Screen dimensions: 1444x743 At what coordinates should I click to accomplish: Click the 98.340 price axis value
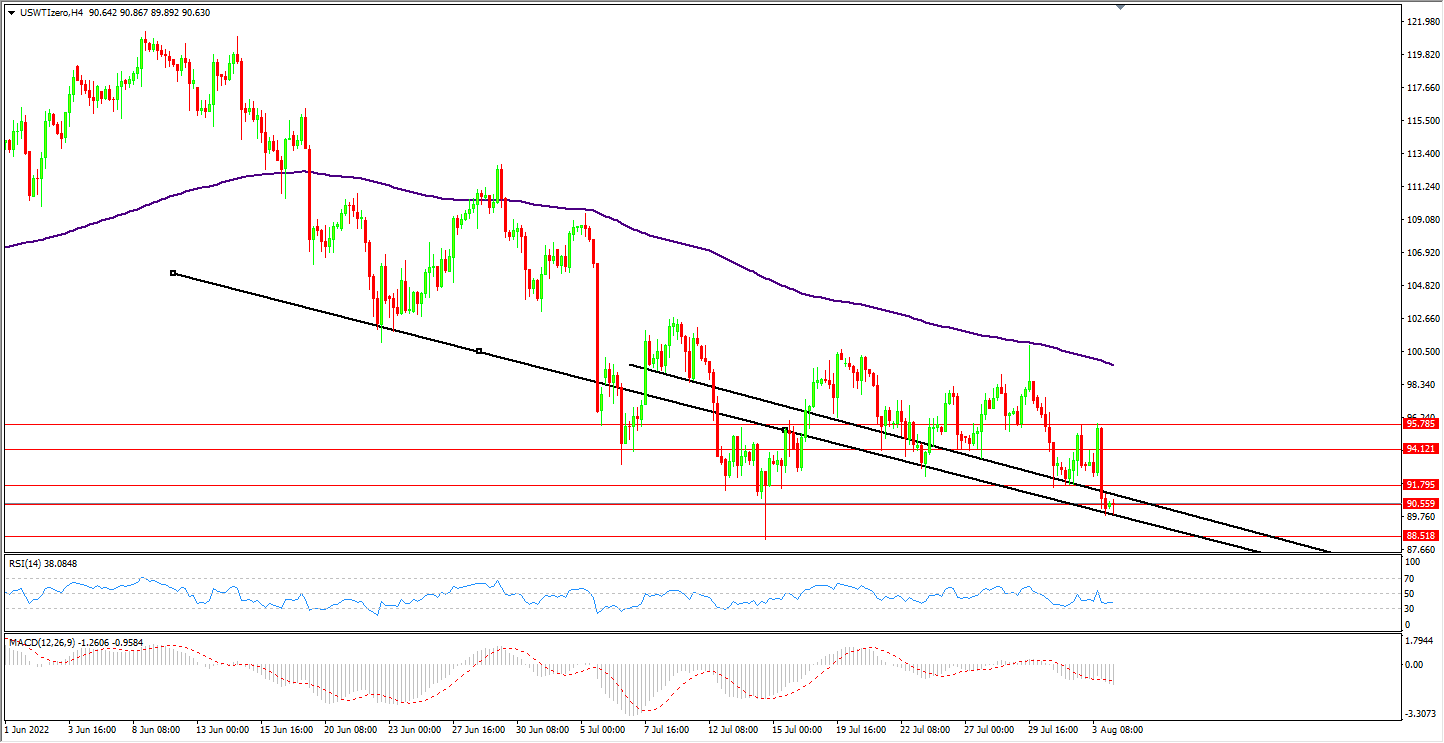click(1422, 385)
